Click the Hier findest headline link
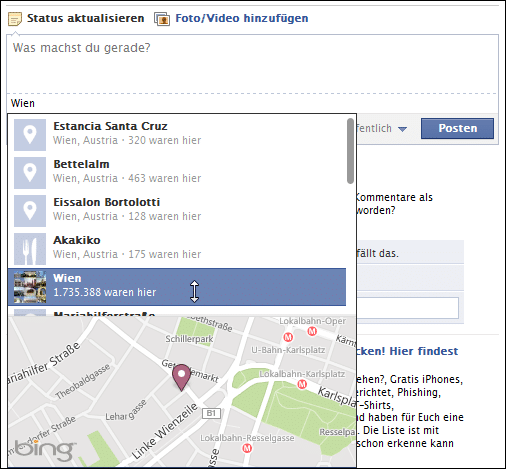Image resolution: width=506 pixels, height=469 pixels. (423, 351)
